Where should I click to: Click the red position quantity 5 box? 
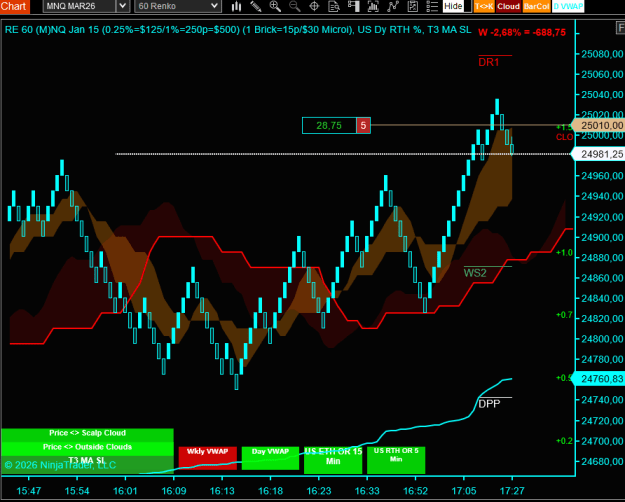click(363, 126)
